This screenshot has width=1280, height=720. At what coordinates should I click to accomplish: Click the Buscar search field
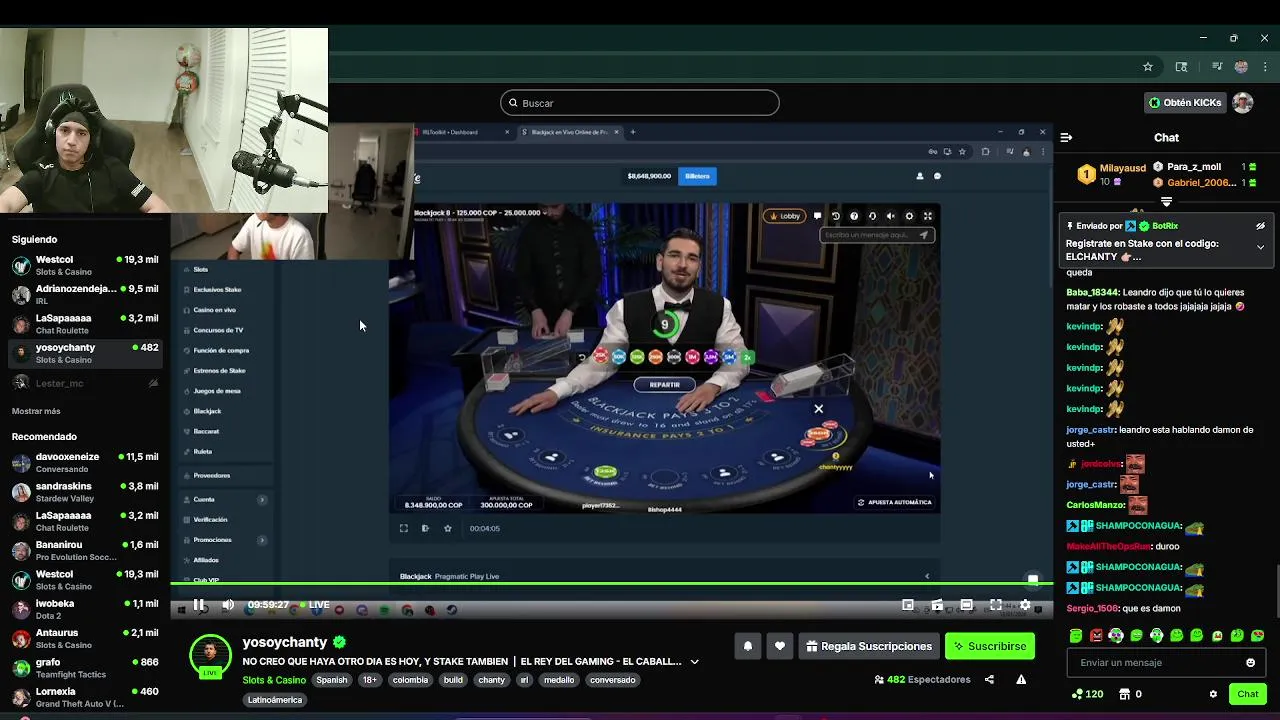pos(640,103)
